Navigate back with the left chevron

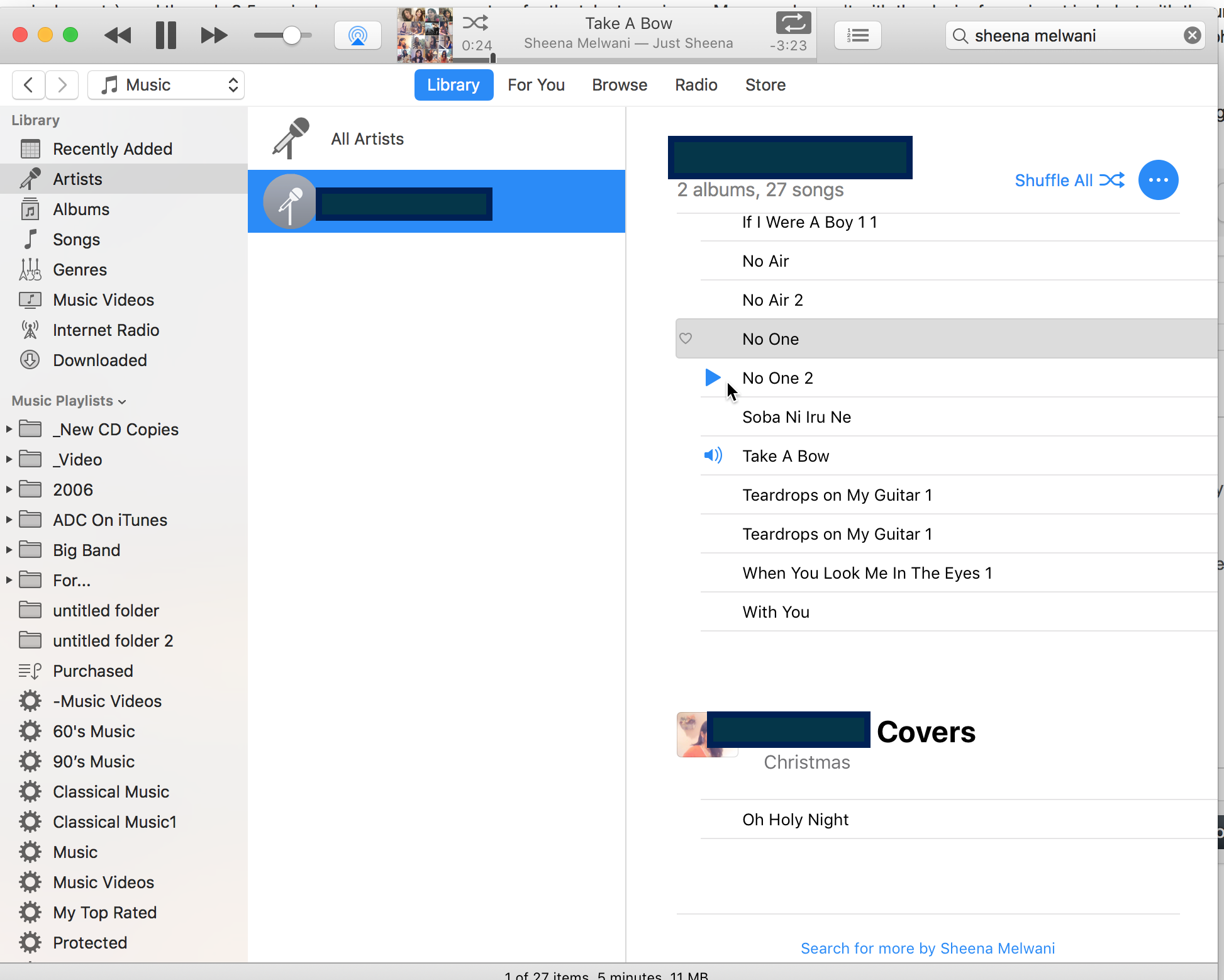[28, 85]
